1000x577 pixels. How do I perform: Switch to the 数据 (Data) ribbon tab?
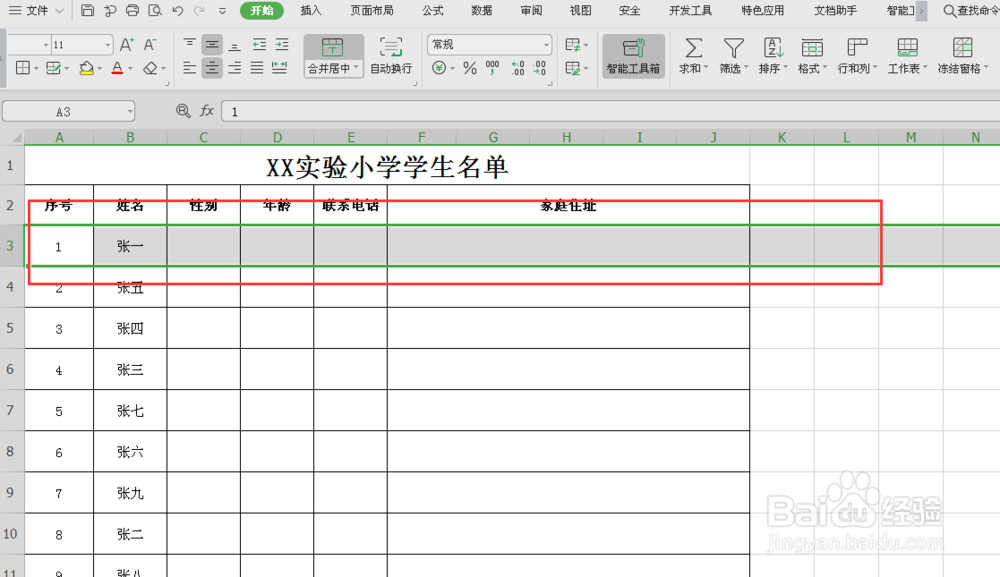pos(480,11)
